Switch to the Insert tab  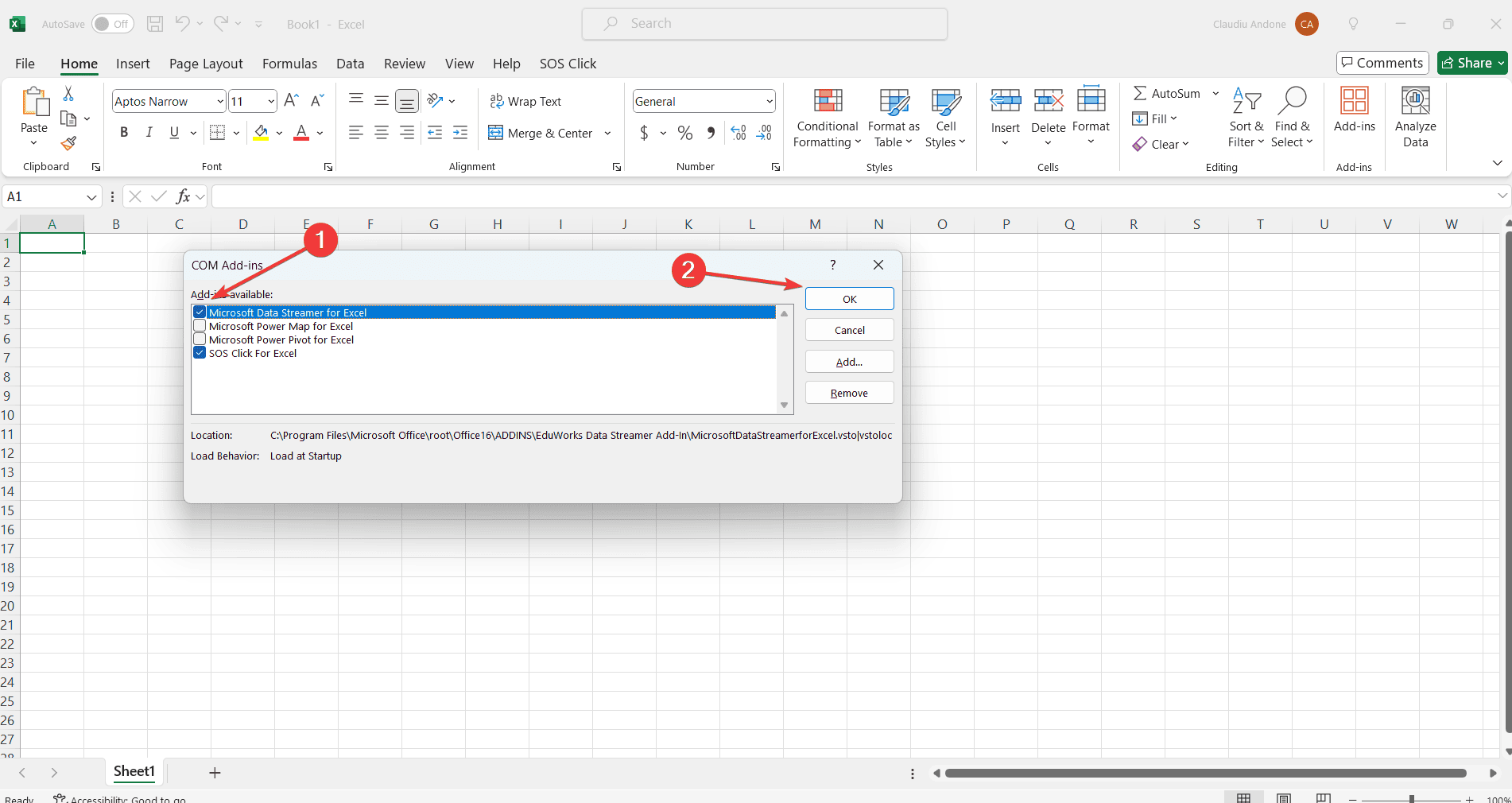point(133,64)
